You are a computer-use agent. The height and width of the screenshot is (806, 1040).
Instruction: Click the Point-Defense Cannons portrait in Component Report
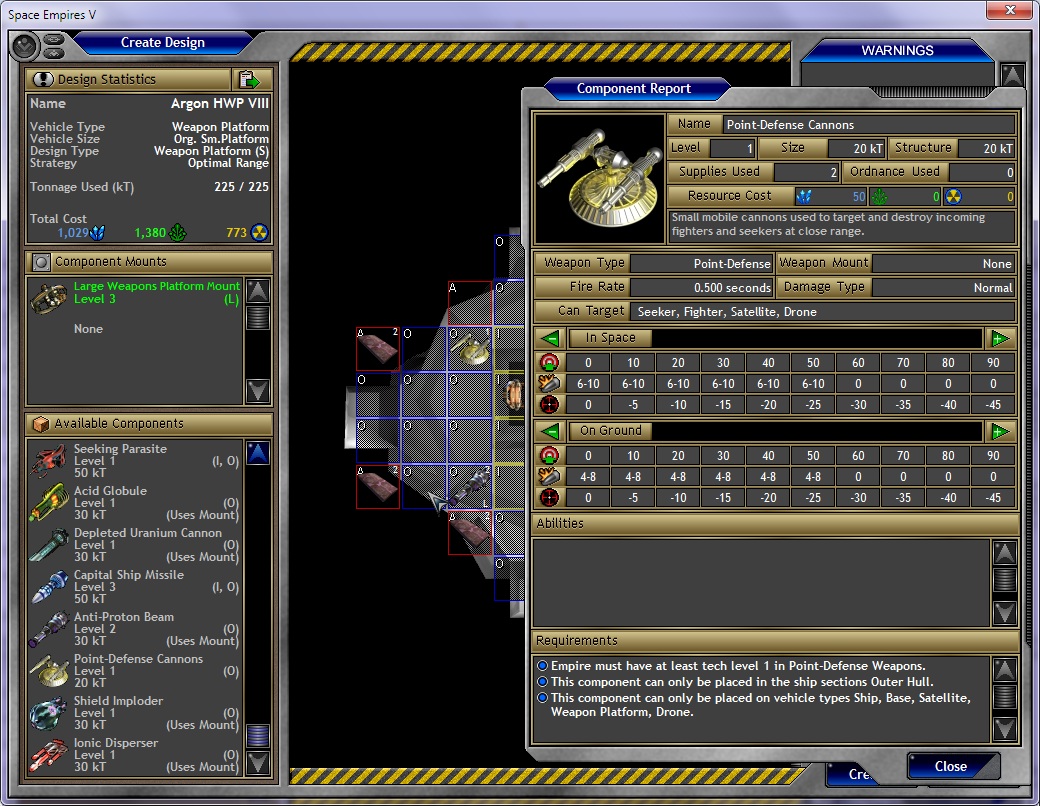click(x=600, y=178)
